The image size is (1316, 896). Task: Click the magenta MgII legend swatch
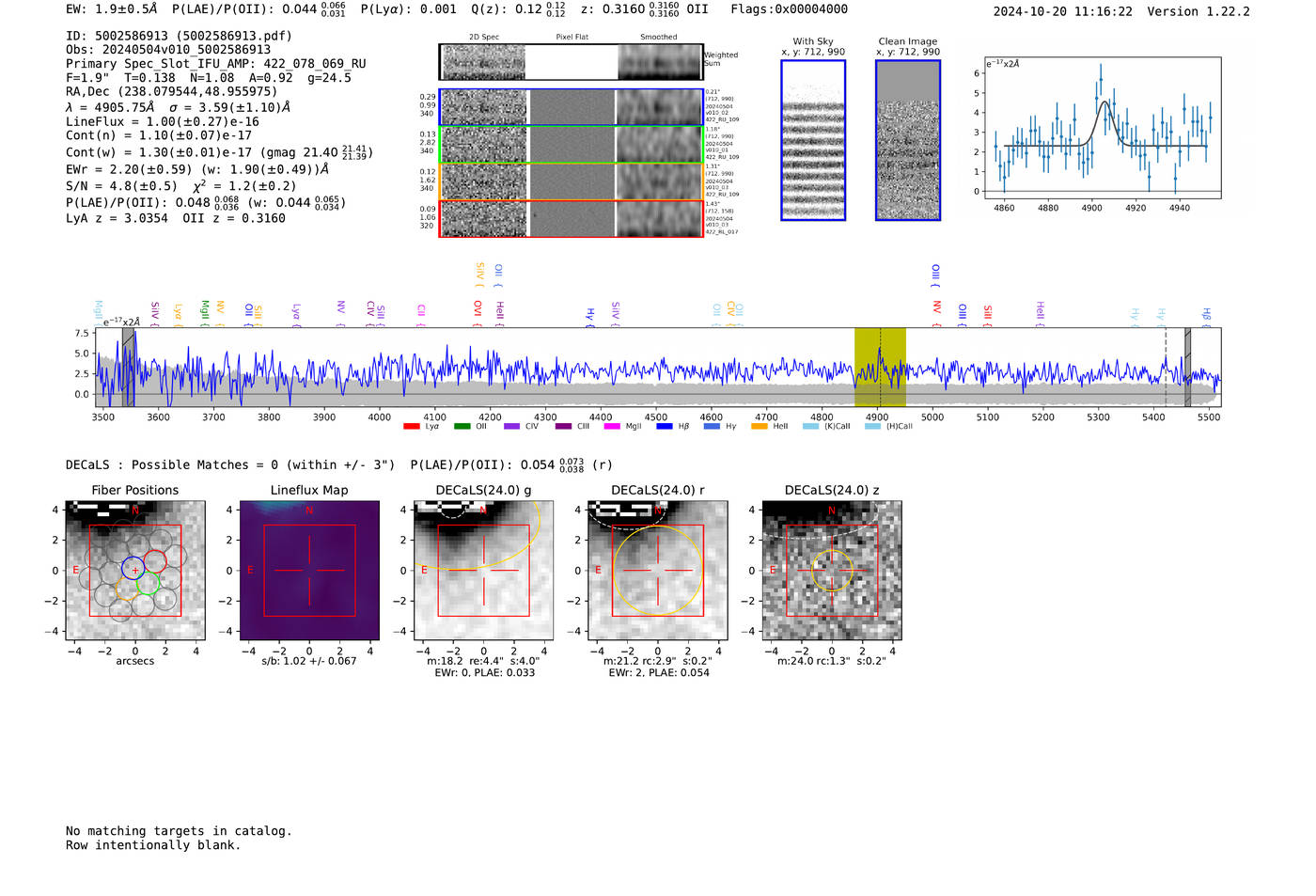[x=612, y=426]
